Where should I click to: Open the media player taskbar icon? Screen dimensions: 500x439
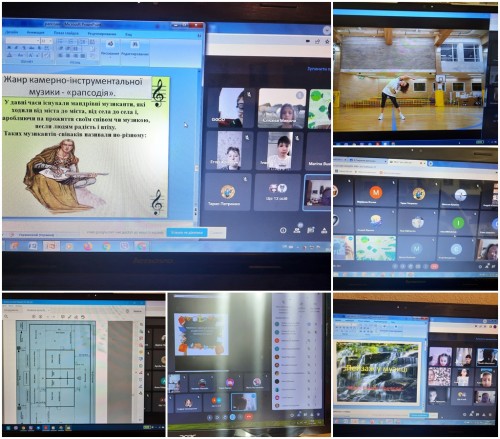pos(69,246)
